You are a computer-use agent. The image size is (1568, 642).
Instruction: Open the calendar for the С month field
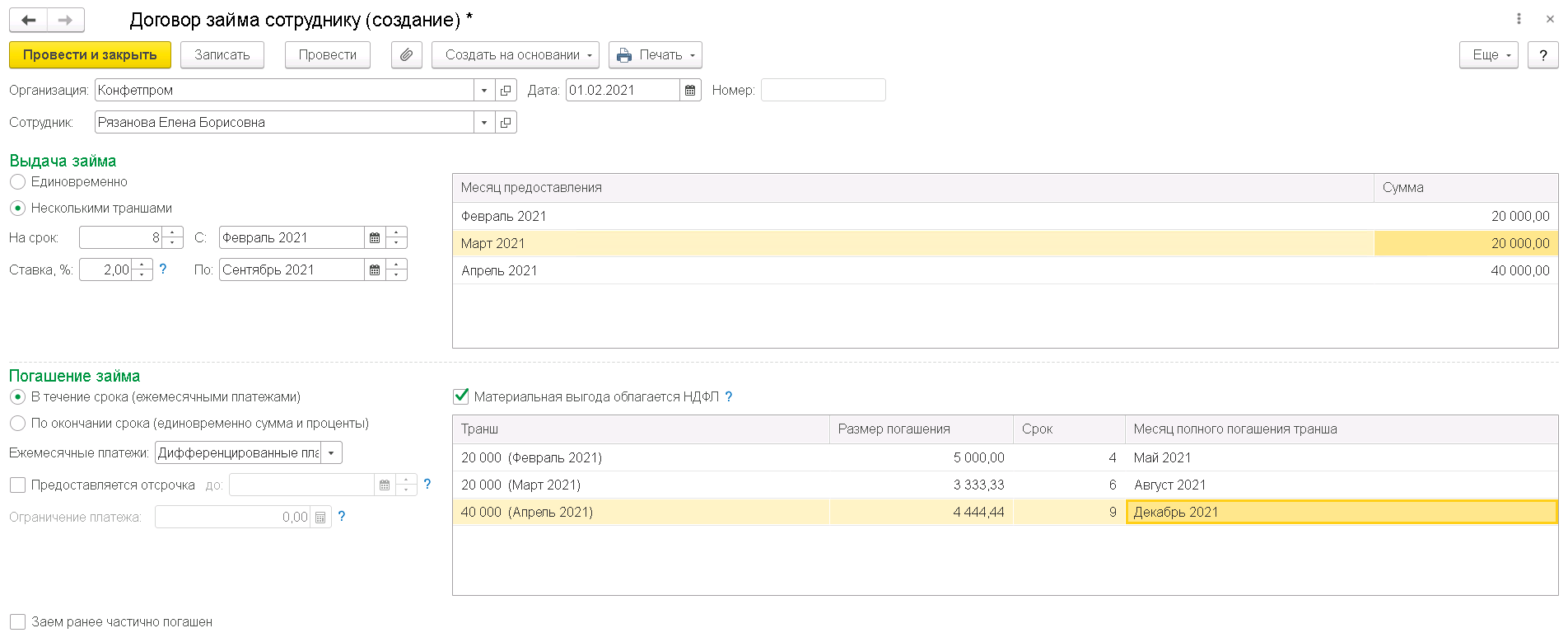375,238
